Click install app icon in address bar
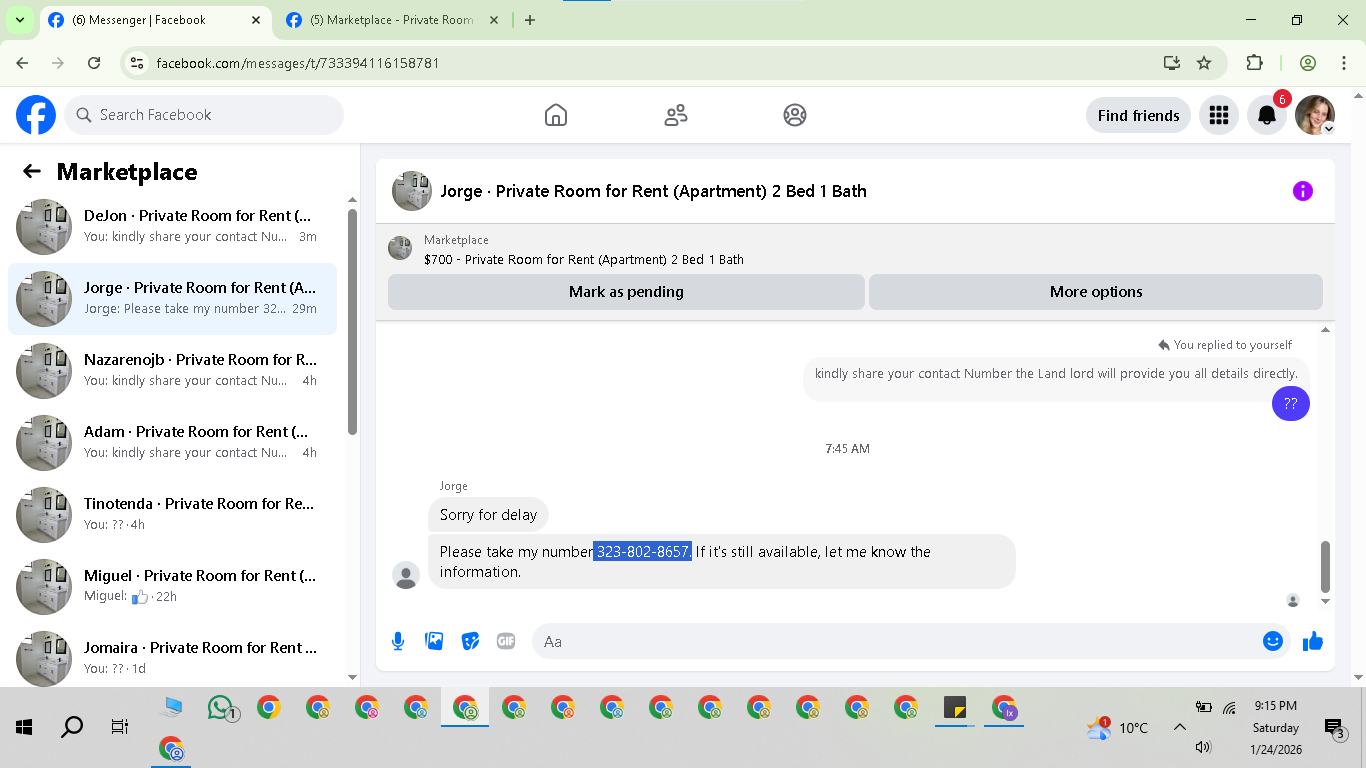Viewport: 1366px width, 768px height. (1172, 63)
